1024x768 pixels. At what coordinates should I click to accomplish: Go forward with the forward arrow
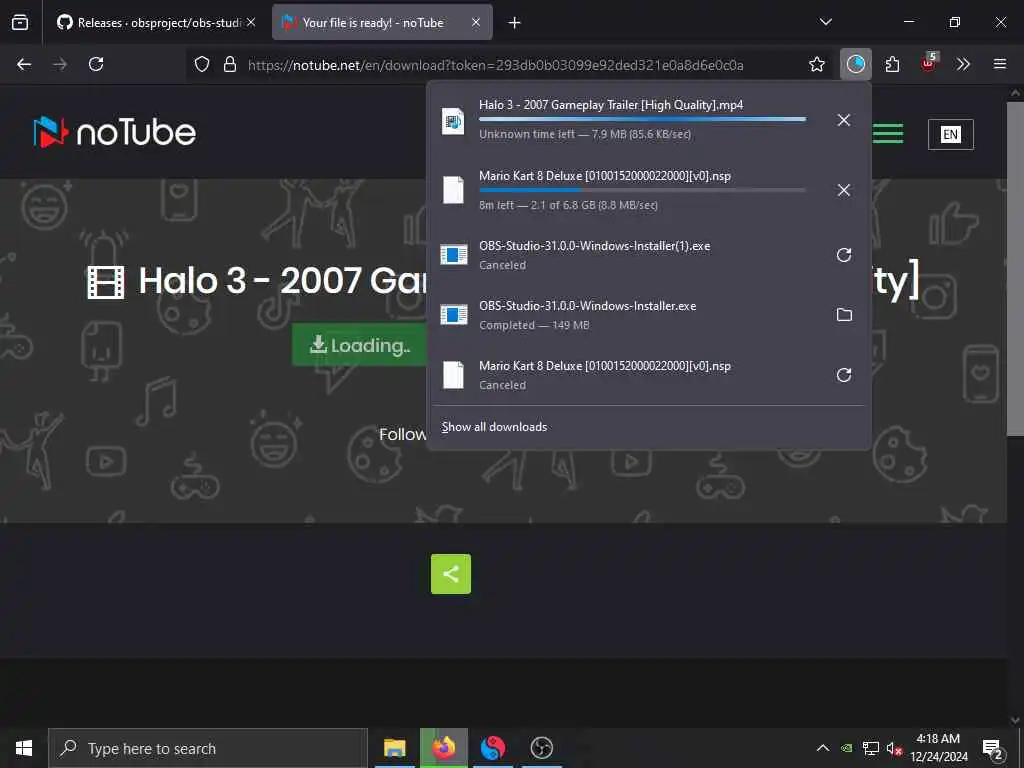pos(60,64)
